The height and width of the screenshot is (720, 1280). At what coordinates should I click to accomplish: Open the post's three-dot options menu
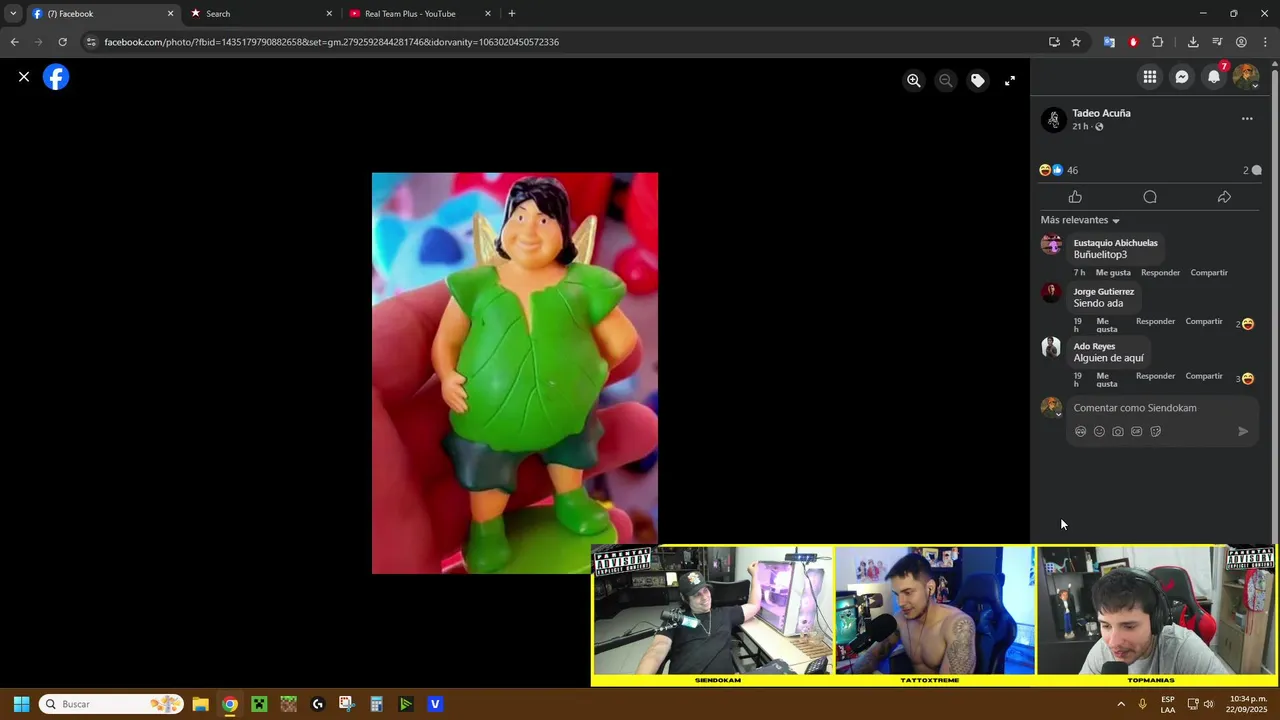click(1247, 119)
